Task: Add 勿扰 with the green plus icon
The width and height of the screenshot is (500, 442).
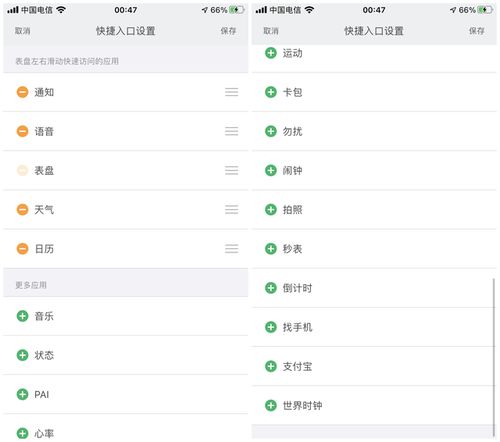Action: [271, 131]
